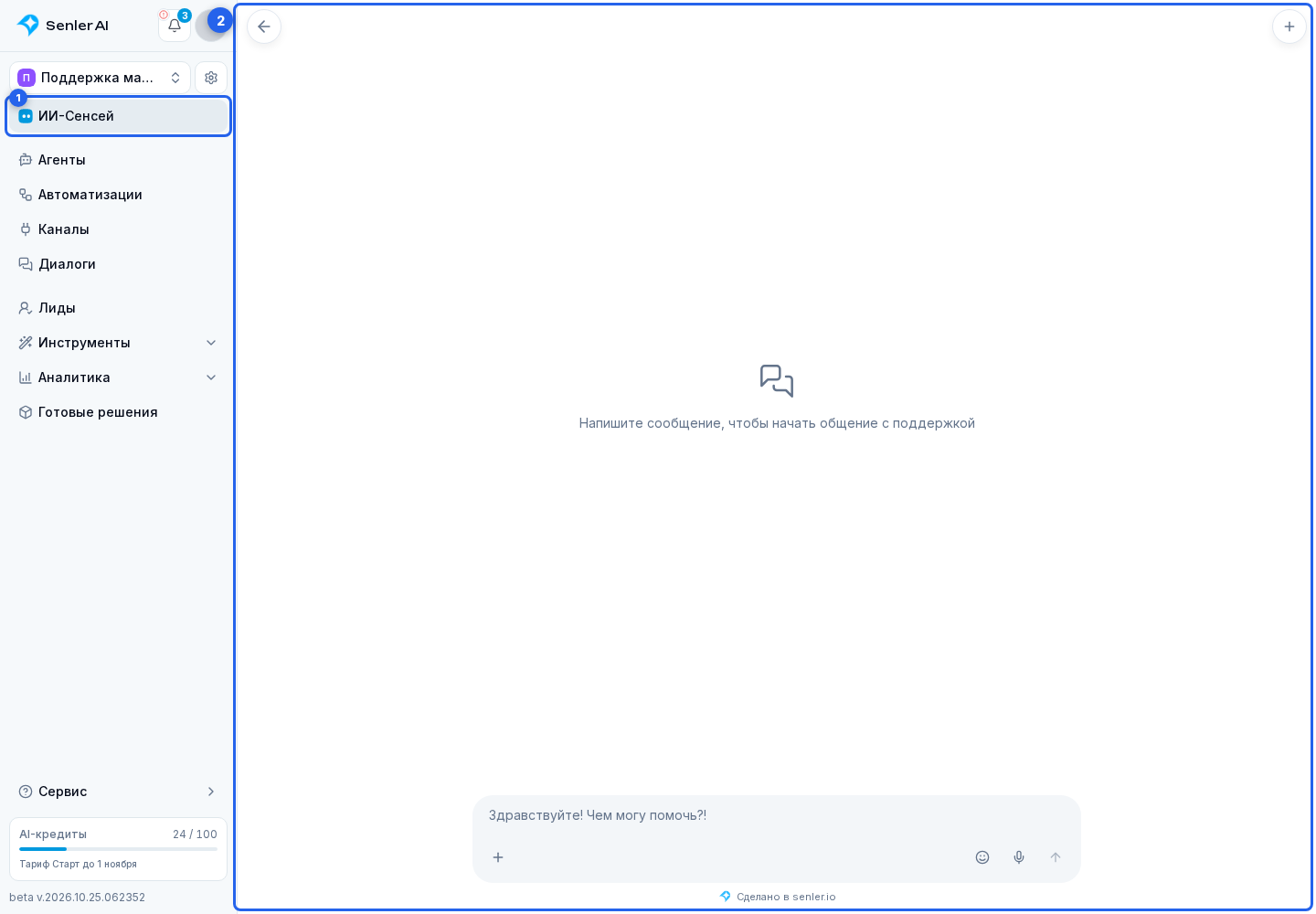Open the notifications bell
1316x914 pixels.
[x=175, y=26]
